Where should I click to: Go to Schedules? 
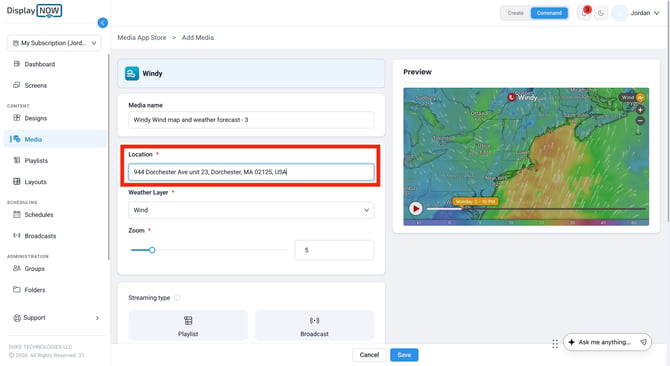coord(38,215)
